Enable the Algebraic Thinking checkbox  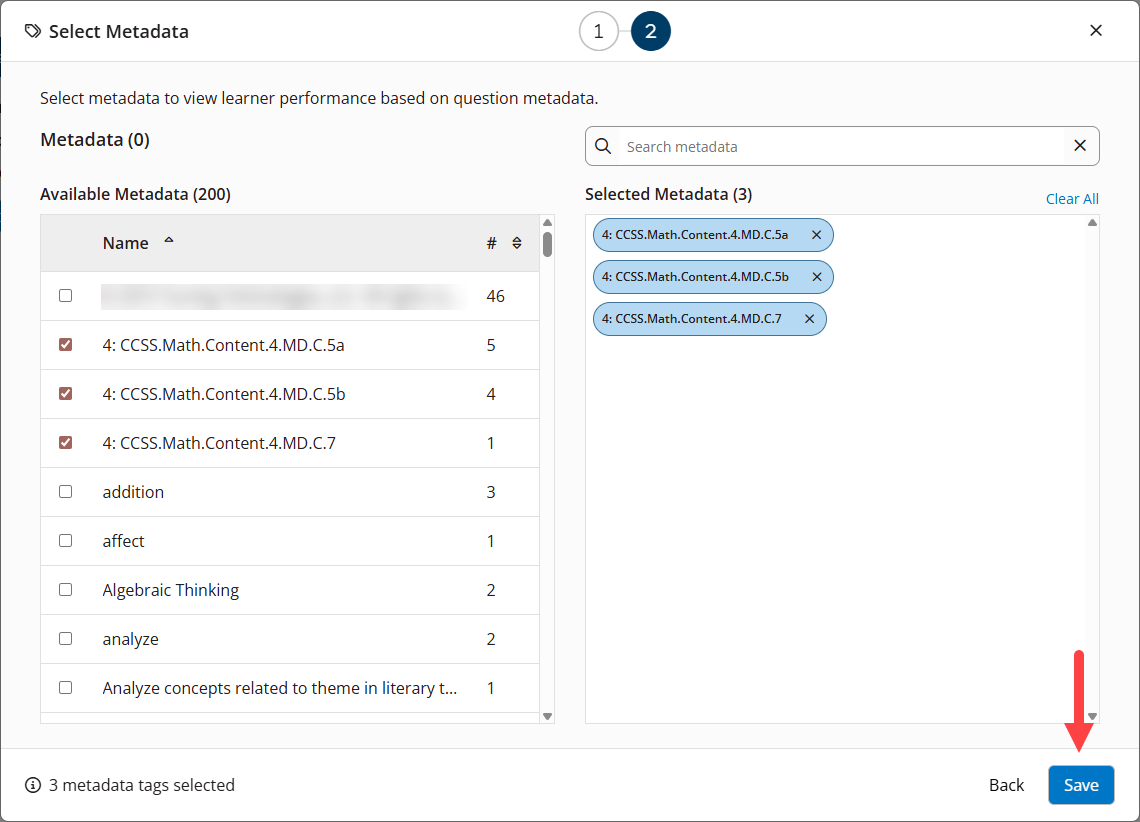click(x=65, y=590)
